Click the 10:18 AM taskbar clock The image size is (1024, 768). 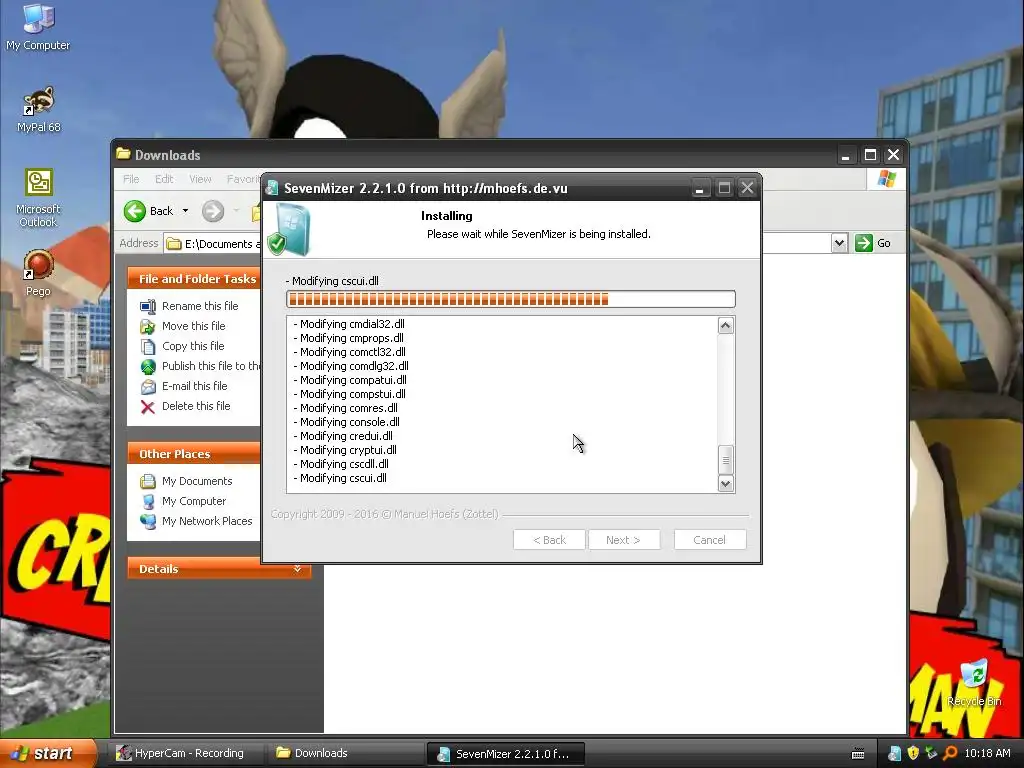click(987, 754)
